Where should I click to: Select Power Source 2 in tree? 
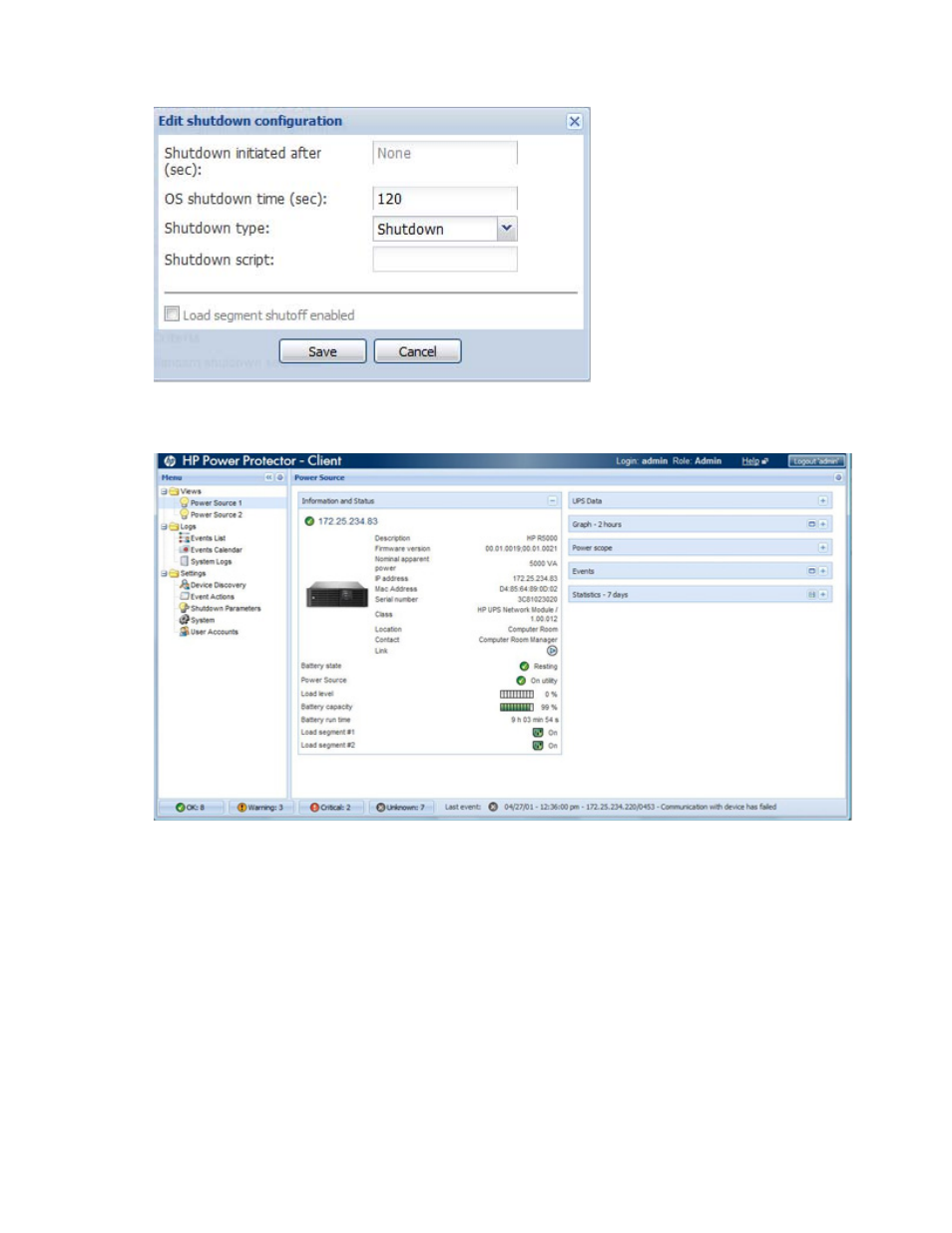(x=216, y=515)
